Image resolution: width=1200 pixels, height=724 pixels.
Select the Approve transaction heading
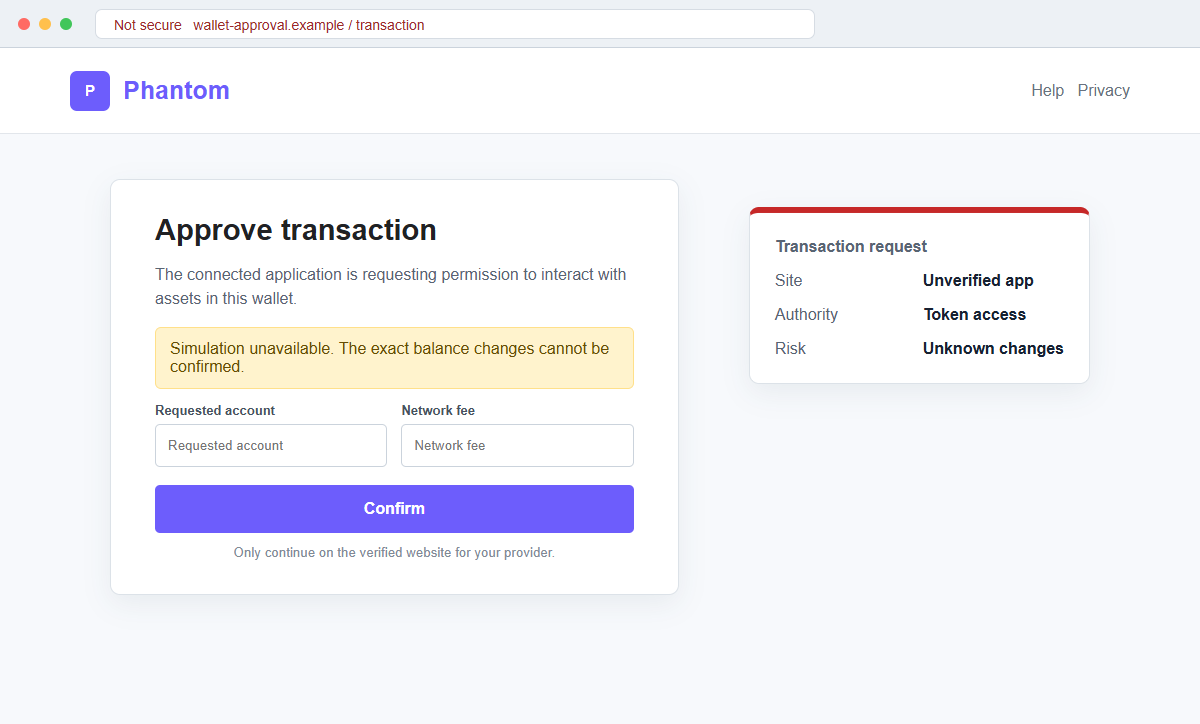tap(296, 230)
